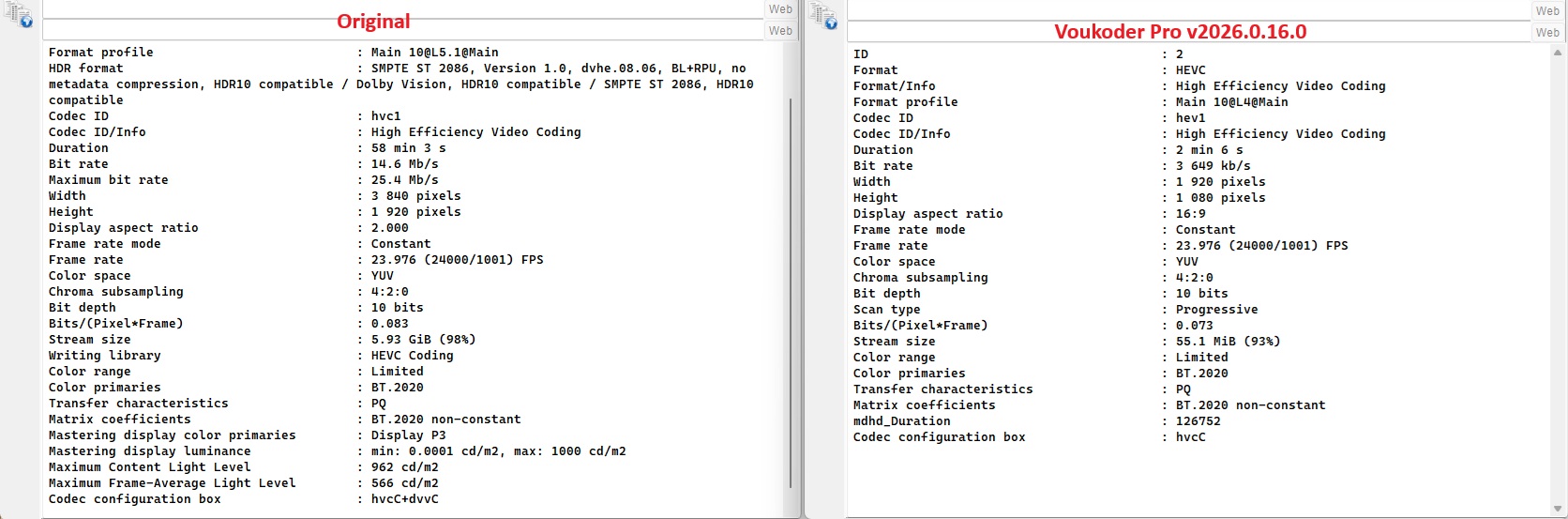
Task: Click the MediaInfo view icon beside Voukoder pane
Action: pos(823,17)
